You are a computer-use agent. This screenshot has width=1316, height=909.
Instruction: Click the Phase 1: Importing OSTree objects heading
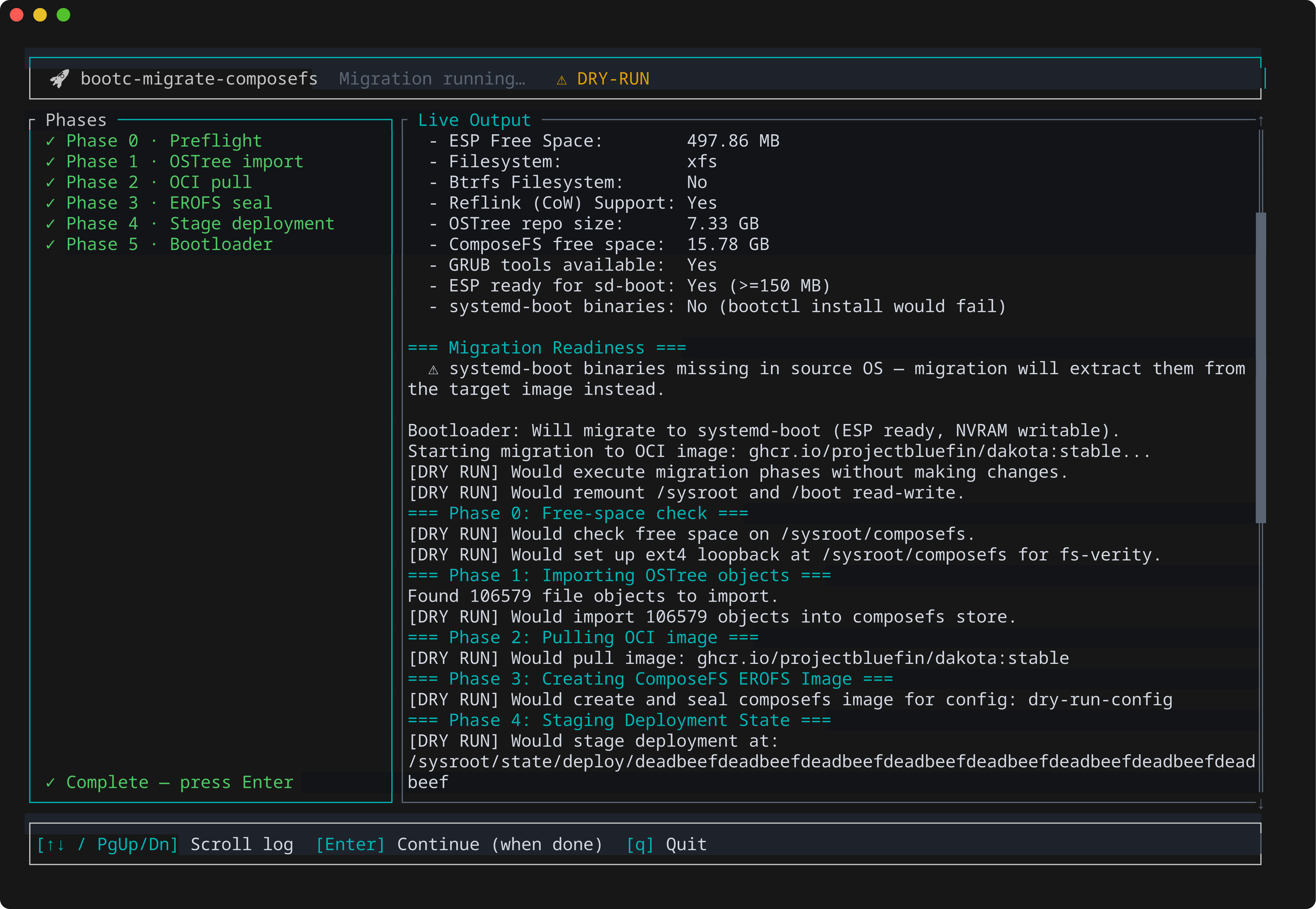pyautogui.click(x=619, y=575)
